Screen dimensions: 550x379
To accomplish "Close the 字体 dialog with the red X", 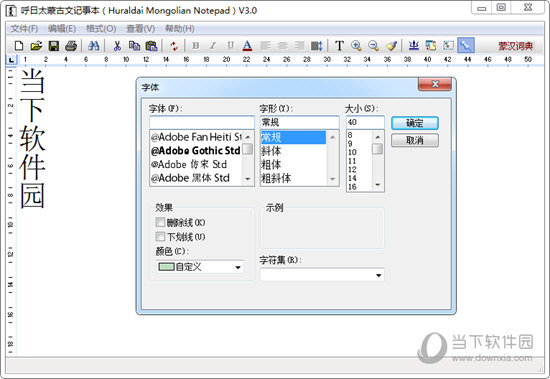I will pyautogui.click(x=435, y=84).
